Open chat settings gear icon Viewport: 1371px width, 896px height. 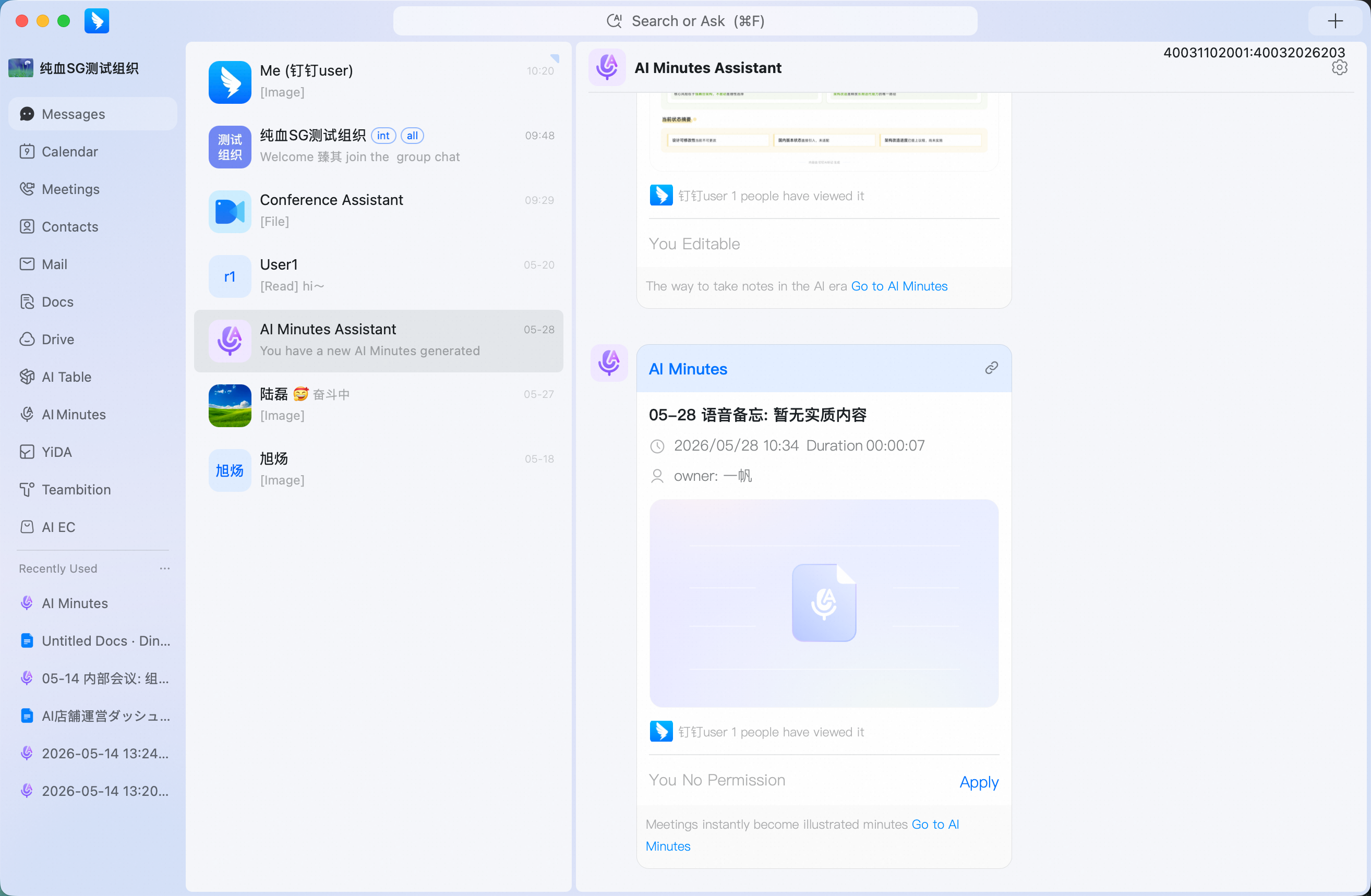click(x=1339, y=68)
